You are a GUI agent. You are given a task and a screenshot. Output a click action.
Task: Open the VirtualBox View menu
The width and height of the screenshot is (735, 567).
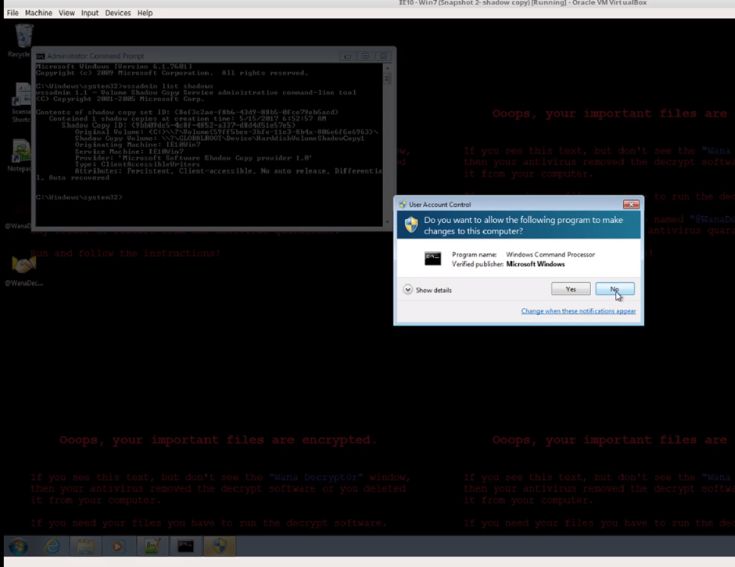click(x=67, y=13)
